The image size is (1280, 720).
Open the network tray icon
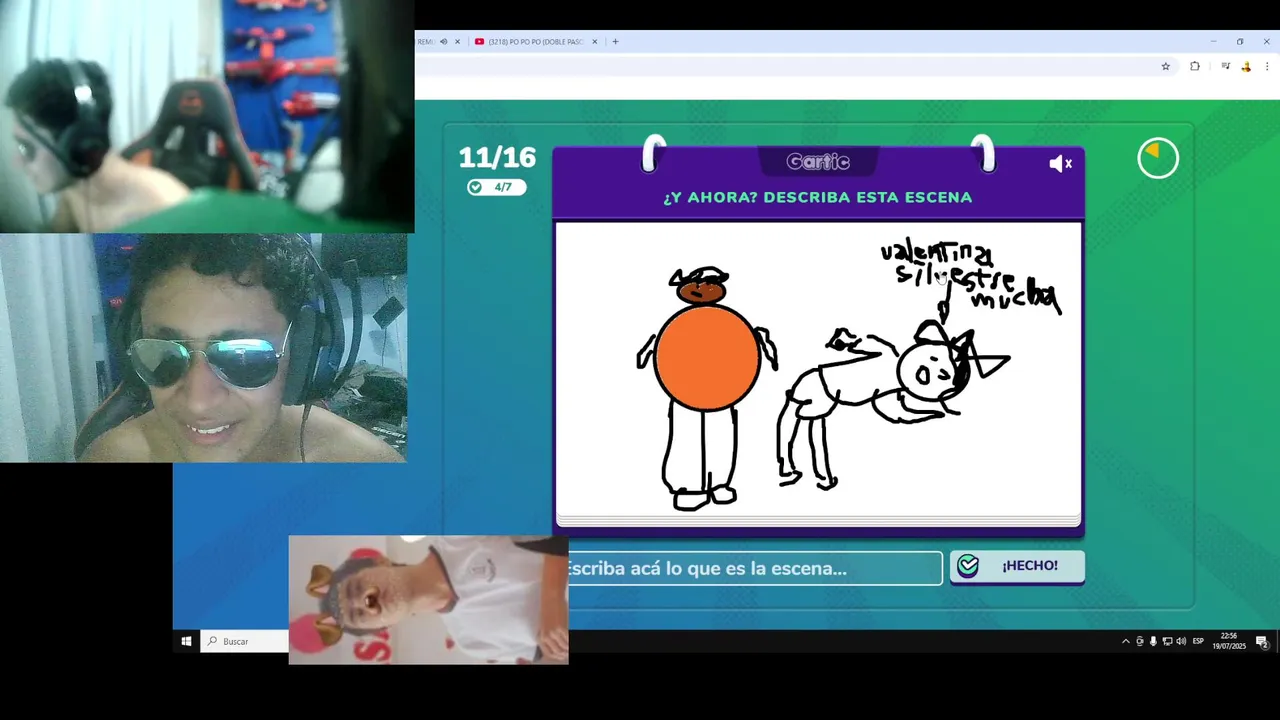[x=1167, y=641]
